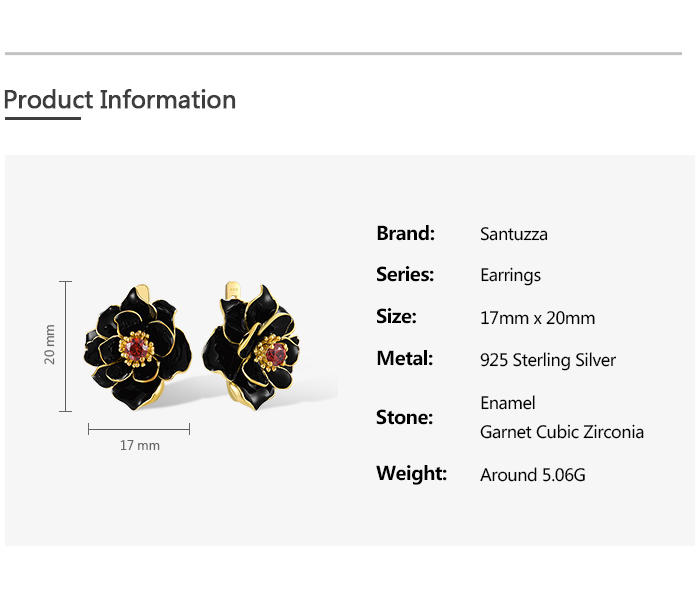Image resolution: width=700 pixels, height=596 pixels.
Task: Select the 17 mm width label
Action: pyautogui.click(x=139, y=445)
